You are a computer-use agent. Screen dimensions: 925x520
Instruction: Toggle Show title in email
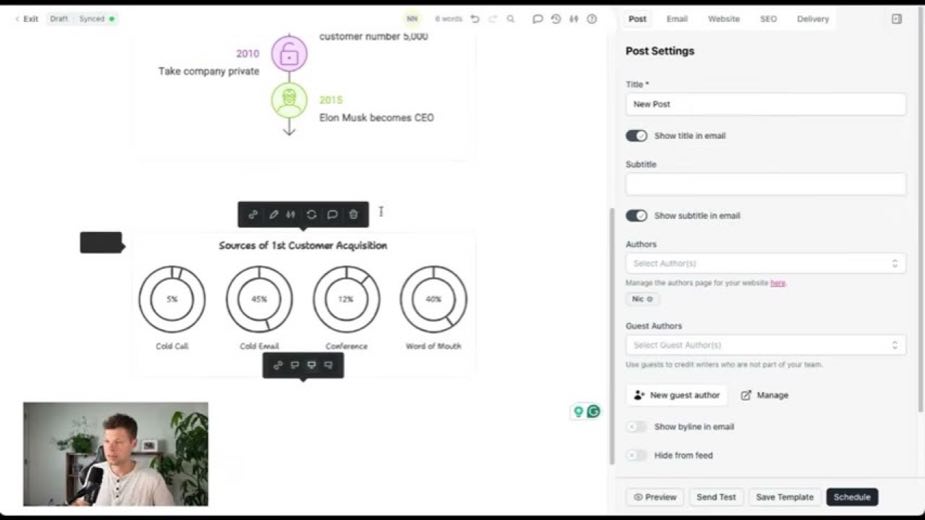(x=637, y=136)
